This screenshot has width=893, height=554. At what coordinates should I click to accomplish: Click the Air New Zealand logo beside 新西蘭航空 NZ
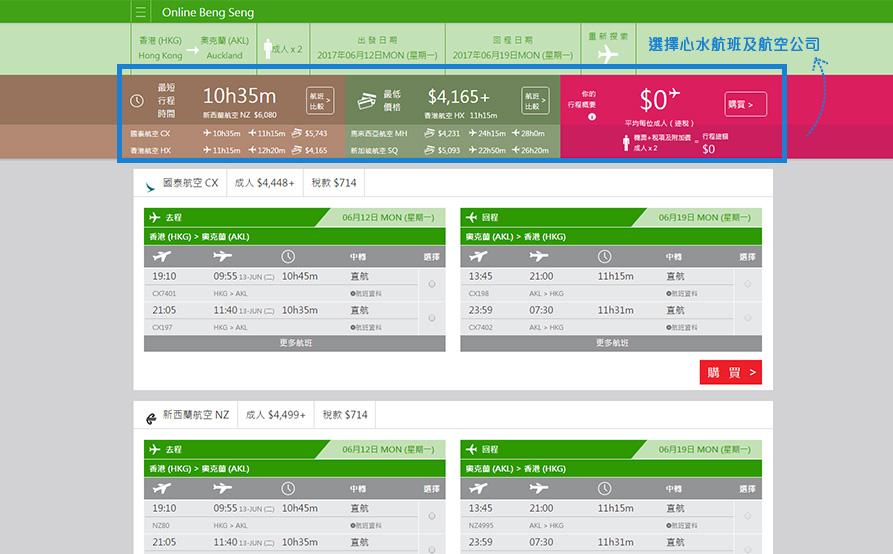pyautogui.click(x=151, y=418)
